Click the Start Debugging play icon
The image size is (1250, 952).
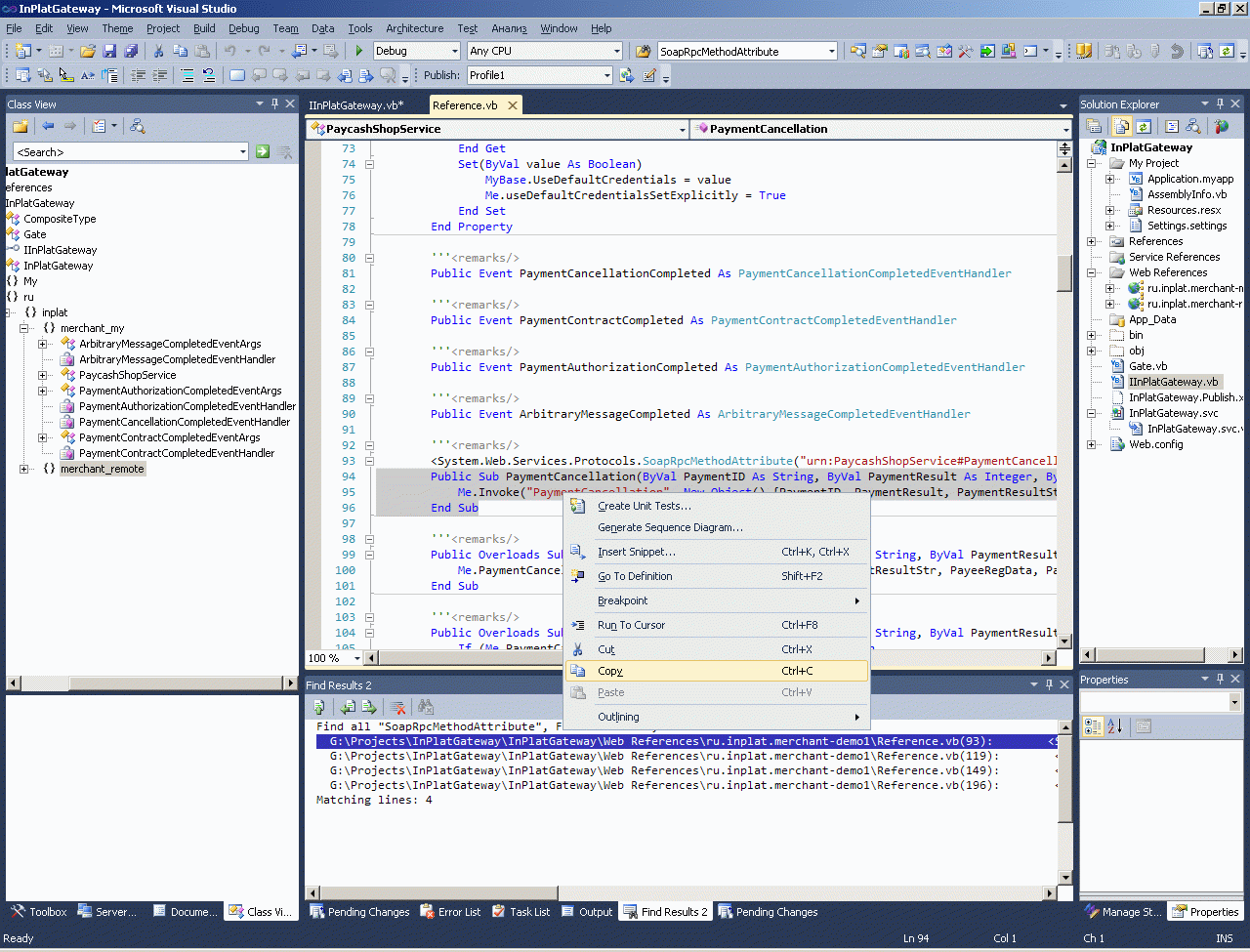coord(359,51)
